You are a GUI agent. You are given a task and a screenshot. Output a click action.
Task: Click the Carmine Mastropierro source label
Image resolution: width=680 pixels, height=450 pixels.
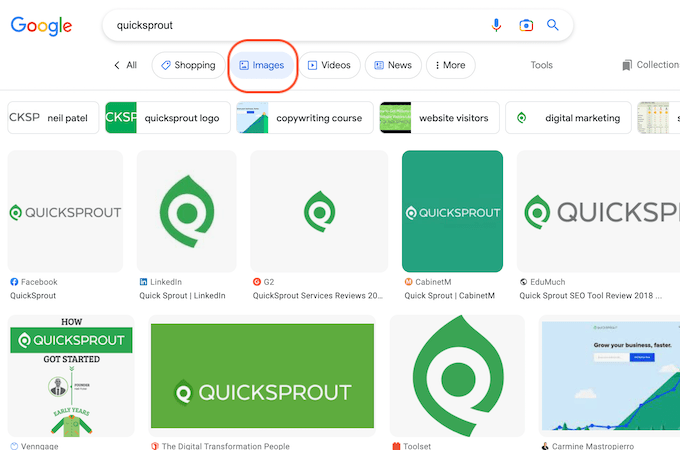point(593,446)
